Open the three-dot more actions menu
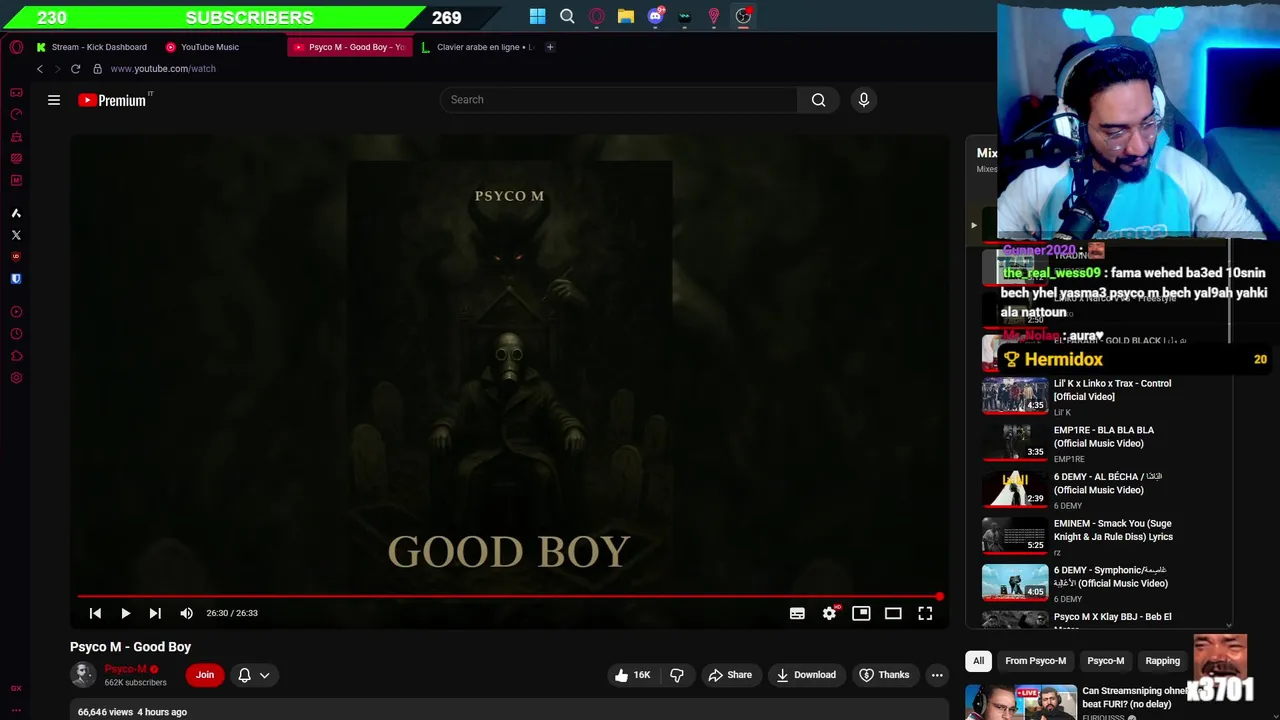This screenshot has height=720, width=1280. click(937, 675)
